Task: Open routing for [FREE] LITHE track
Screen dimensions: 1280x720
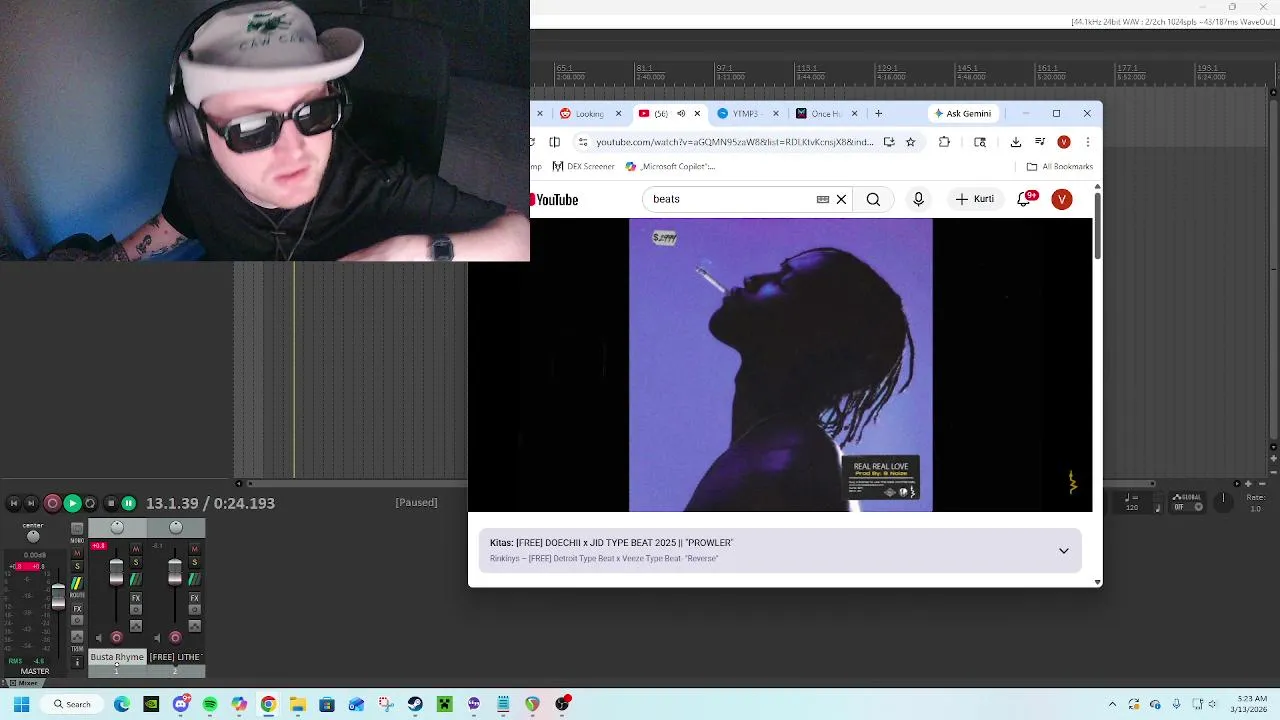Action: pyautogui.click(x=195, y=579)
